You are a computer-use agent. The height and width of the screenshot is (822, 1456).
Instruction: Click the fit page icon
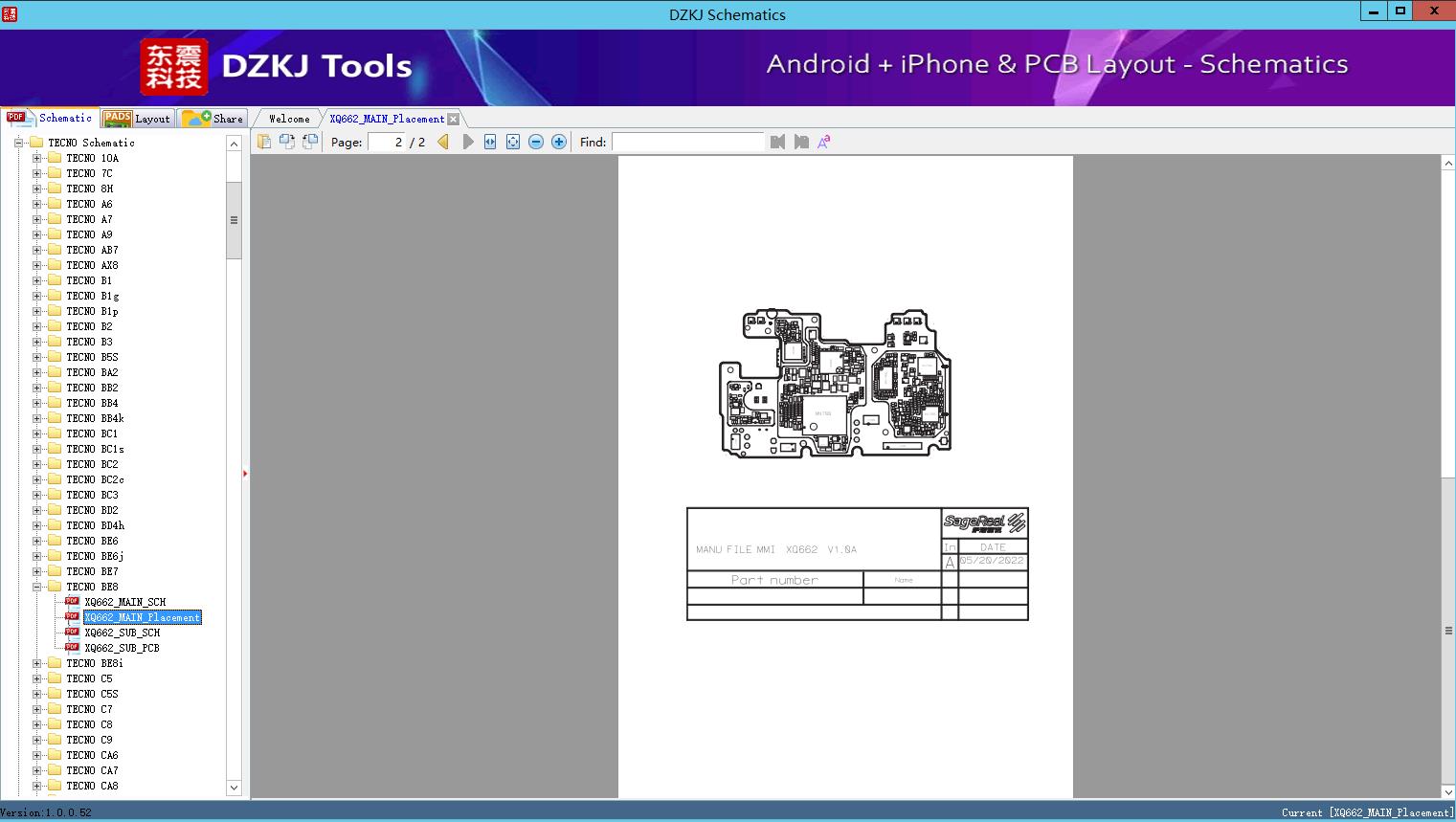click(513, 142)
